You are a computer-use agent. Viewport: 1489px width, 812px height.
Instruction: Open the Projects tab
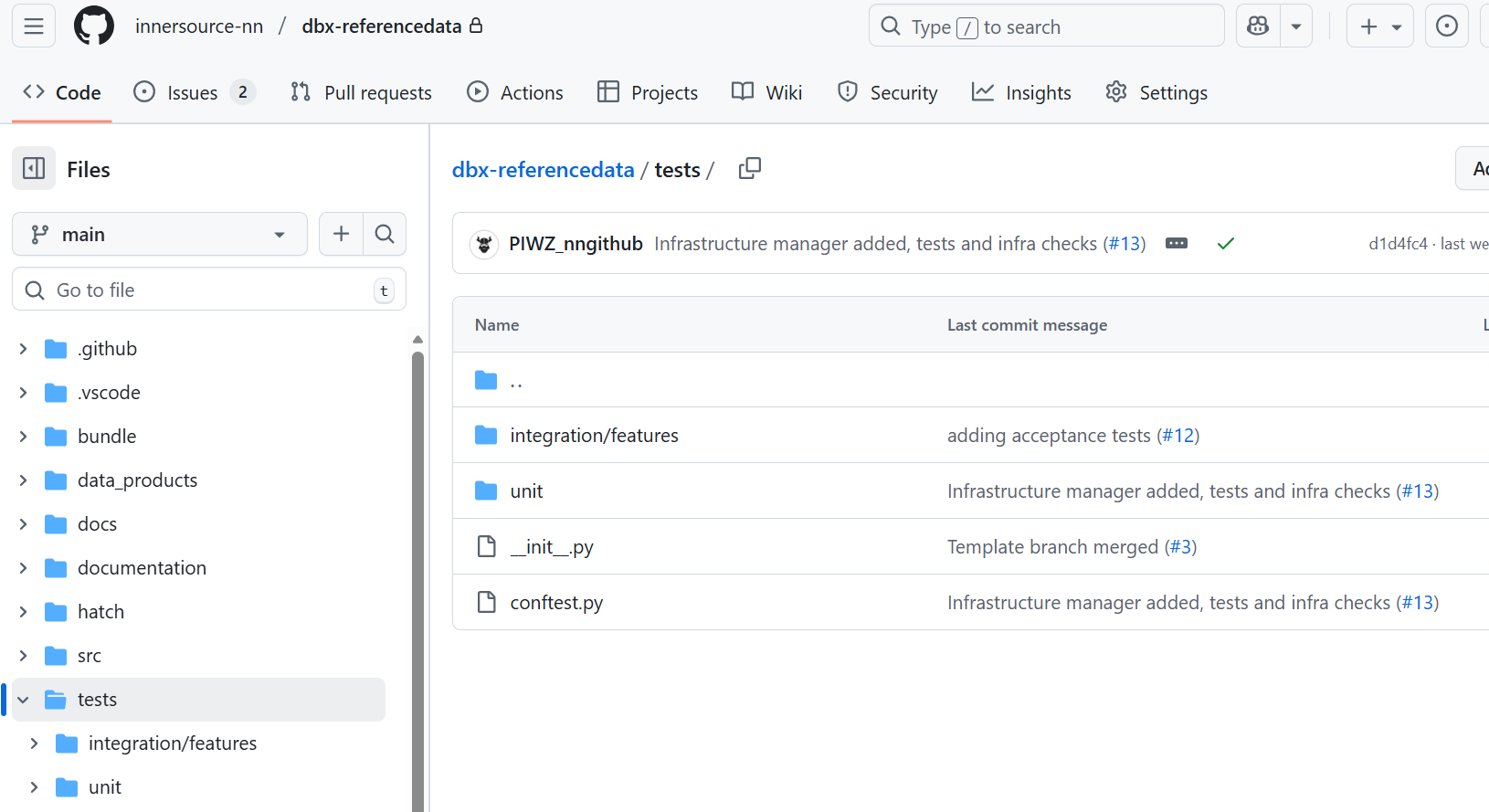point(648,92)
